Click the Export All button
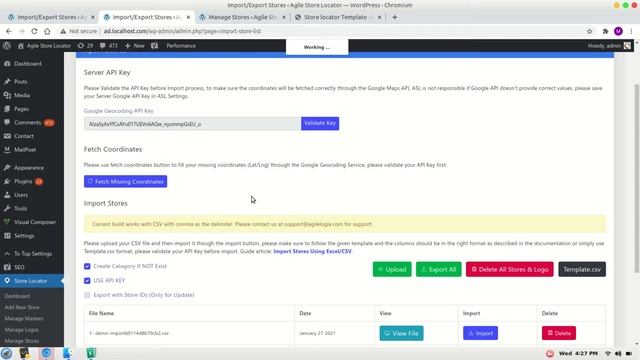The width and height of the screenshot is (640, 360). [439, 269]
